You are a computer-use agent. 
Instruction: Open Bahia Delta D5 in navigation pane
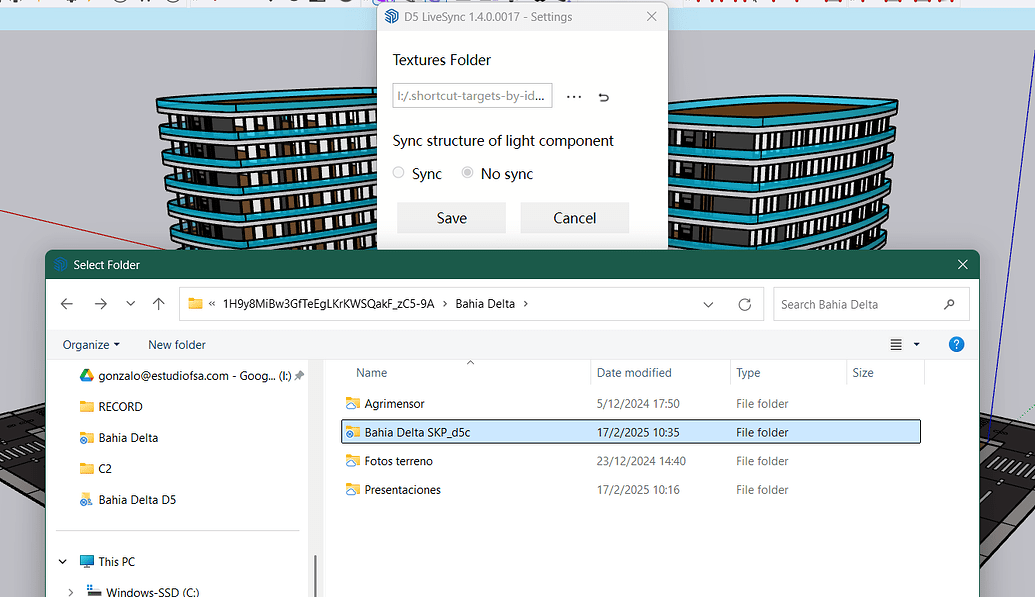pyautogui.click(x=137, y=500)
